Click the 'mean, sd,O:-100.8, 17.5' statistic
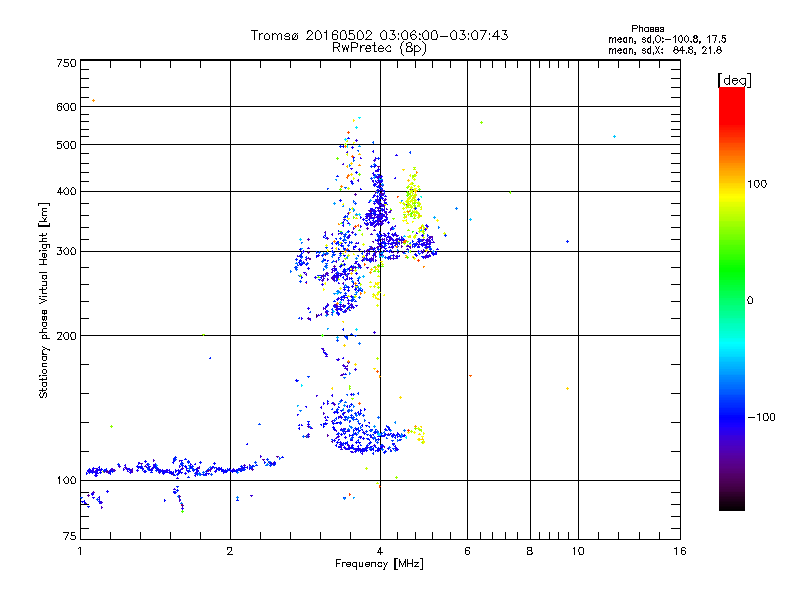 (667, 39)
